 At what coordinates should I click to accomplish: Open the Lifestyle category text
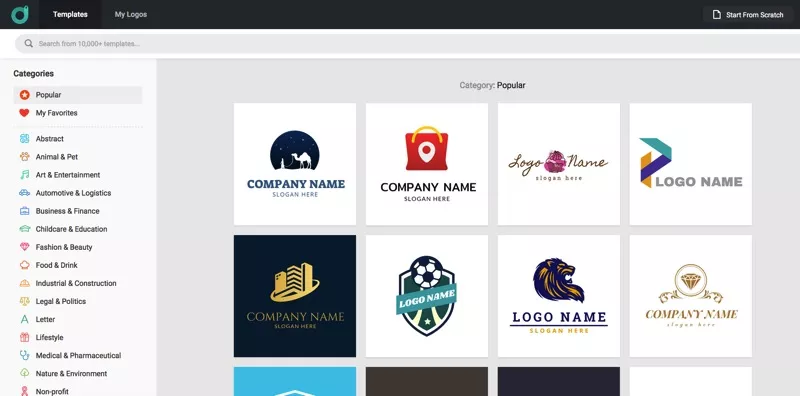click(x=49, y=337)
